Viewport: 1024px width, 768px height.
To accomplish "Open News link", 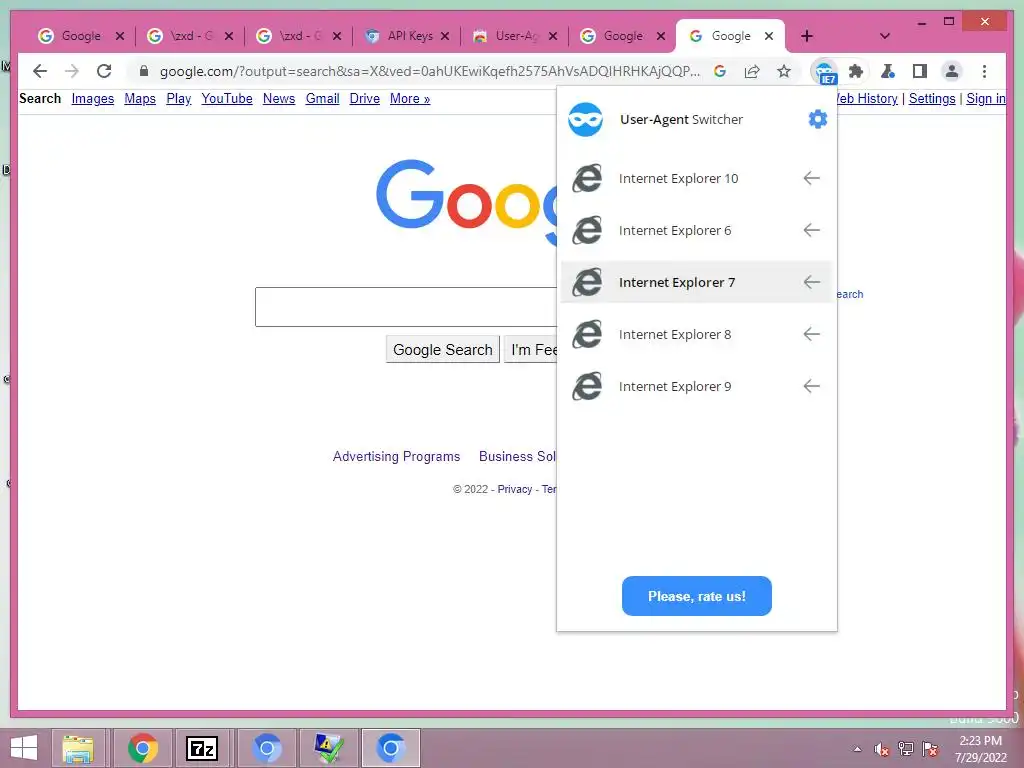I will [279, 99].
